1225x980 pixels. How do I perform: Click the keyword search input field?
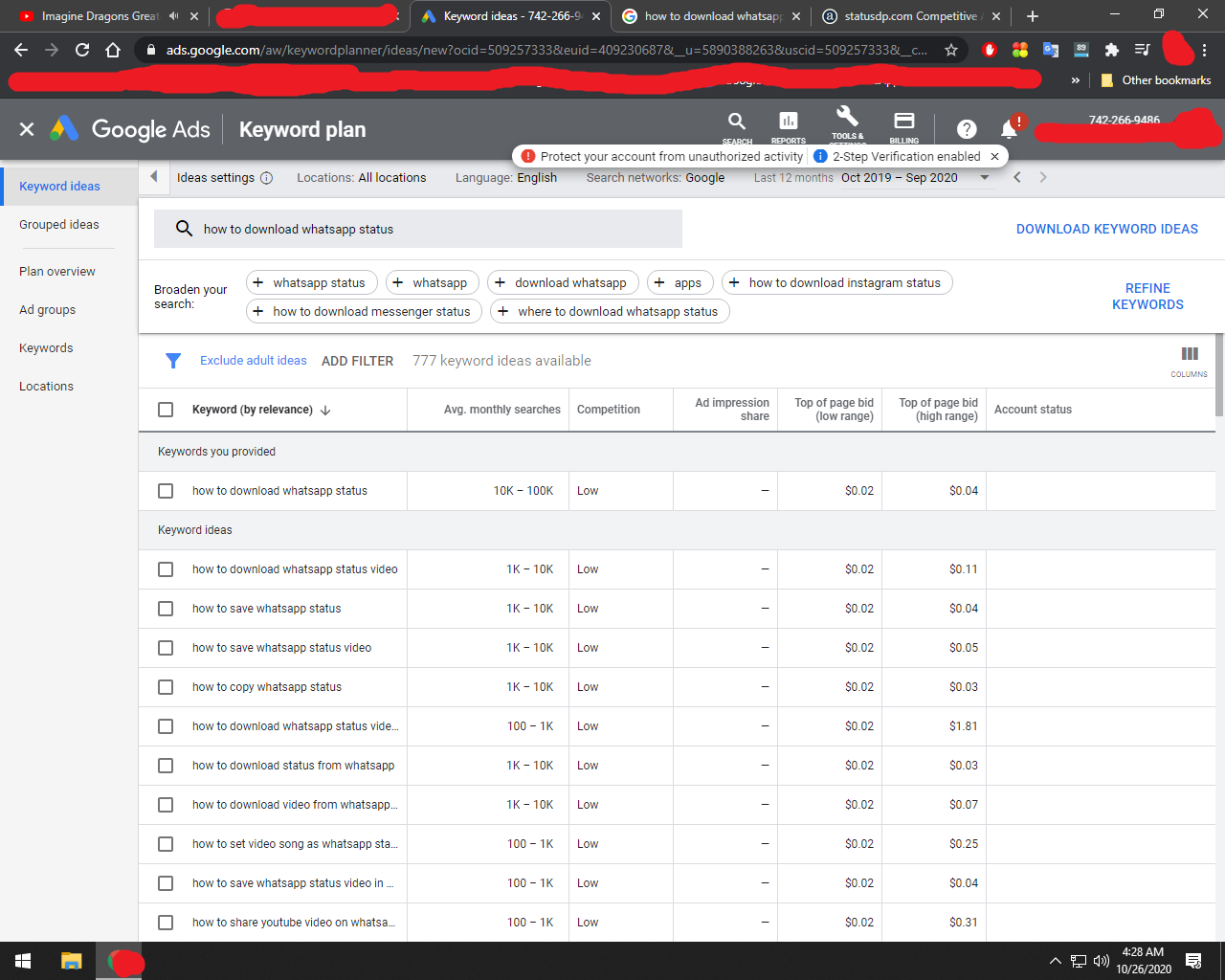(x=418, y=229)
